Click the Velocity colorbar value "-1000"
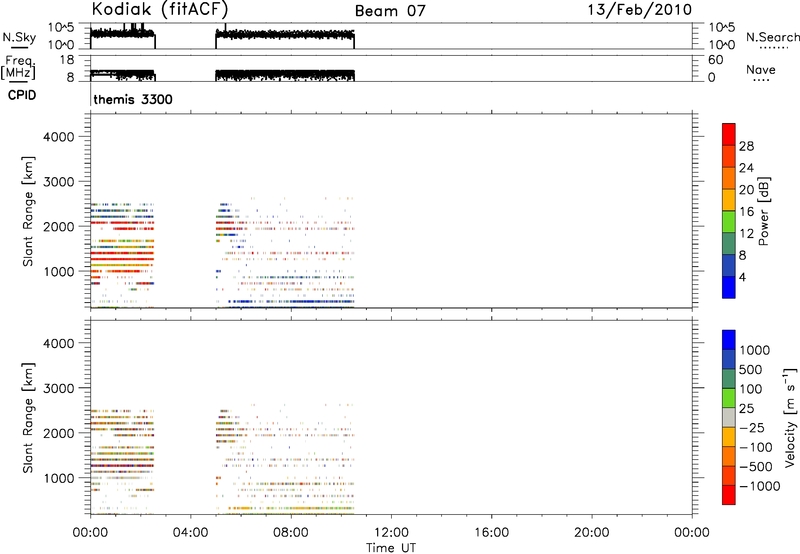This screenshot has width=800, height=554. pos(759,486)
